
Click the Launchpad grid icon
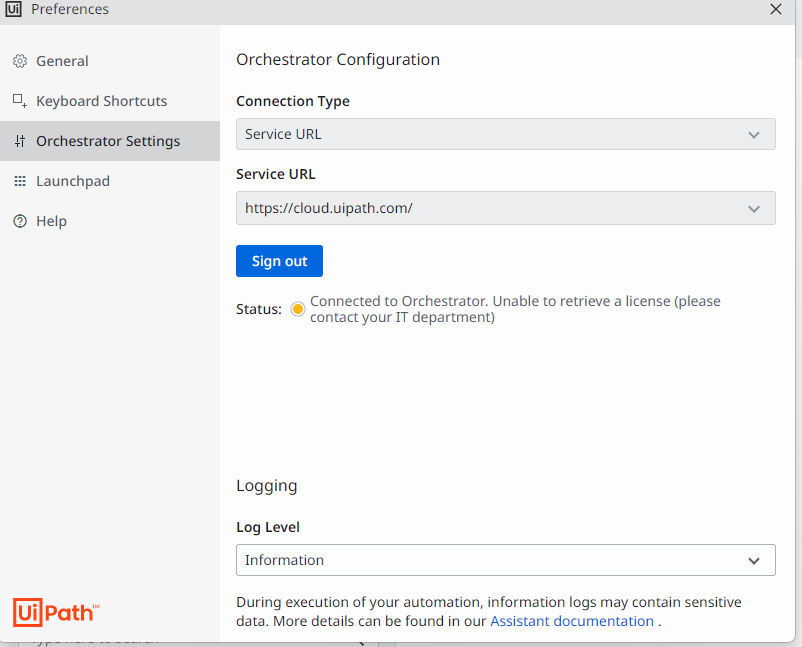pos(20,181)
